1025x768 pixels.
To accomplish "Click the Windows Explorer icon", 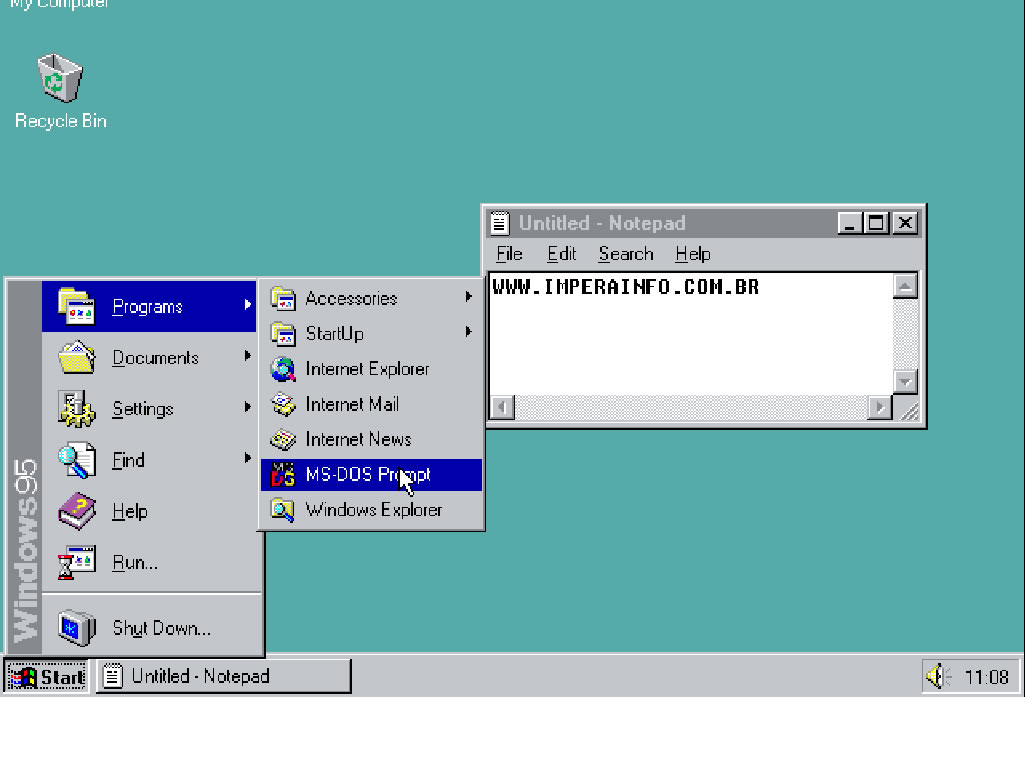I will pos(283,510).
